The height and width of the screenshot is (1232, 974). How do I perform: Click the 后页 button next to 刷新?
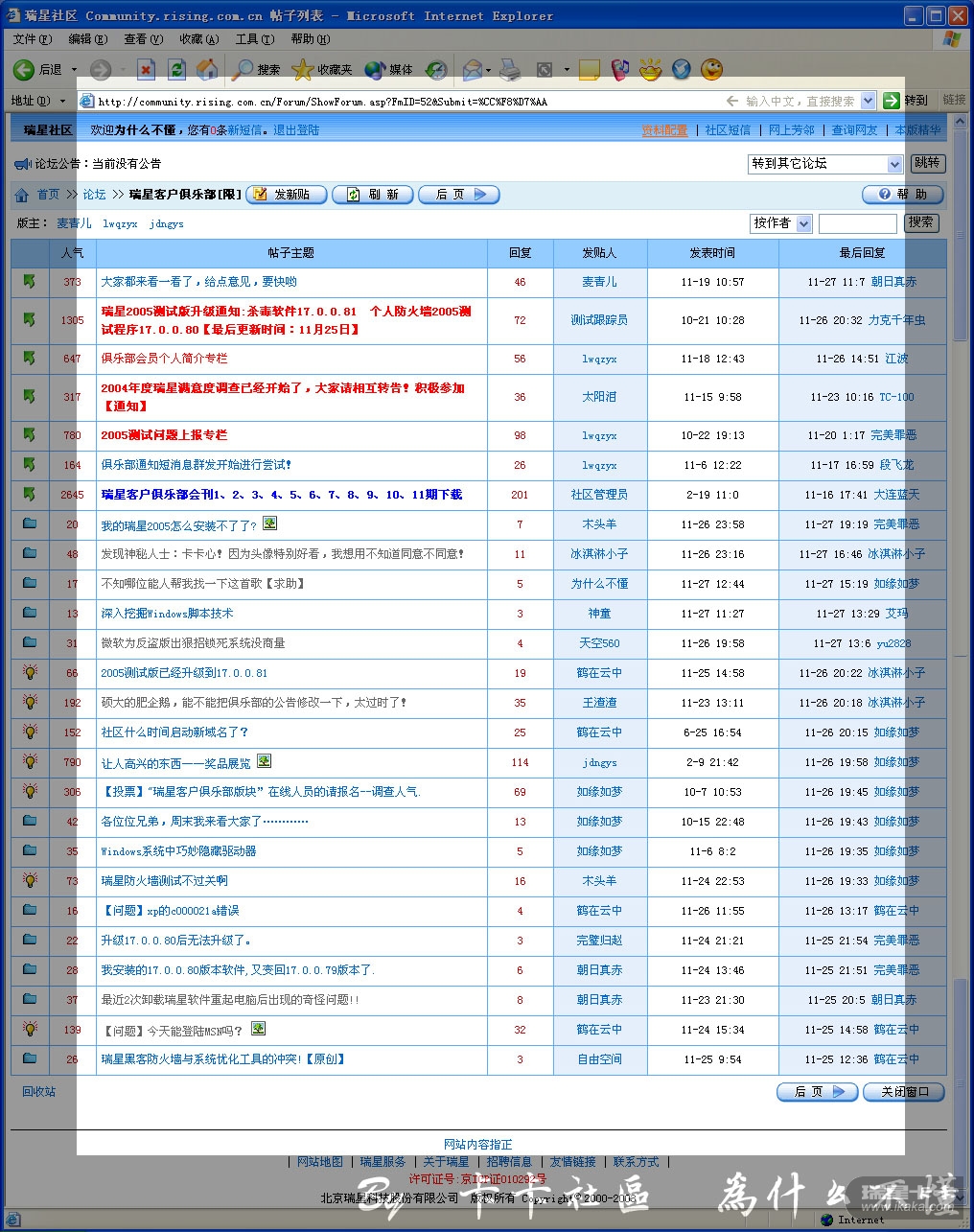(459, 195)
